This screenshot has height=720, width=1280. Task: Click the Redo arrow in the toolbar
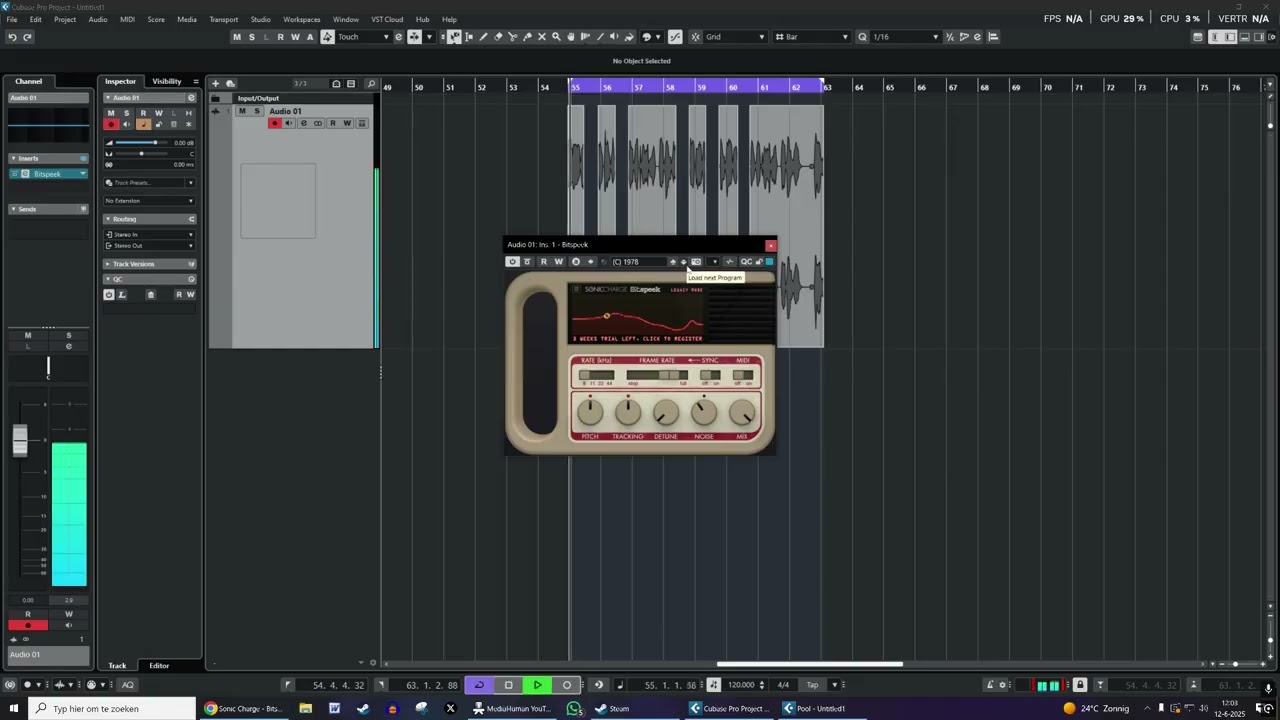pos(27,37)
